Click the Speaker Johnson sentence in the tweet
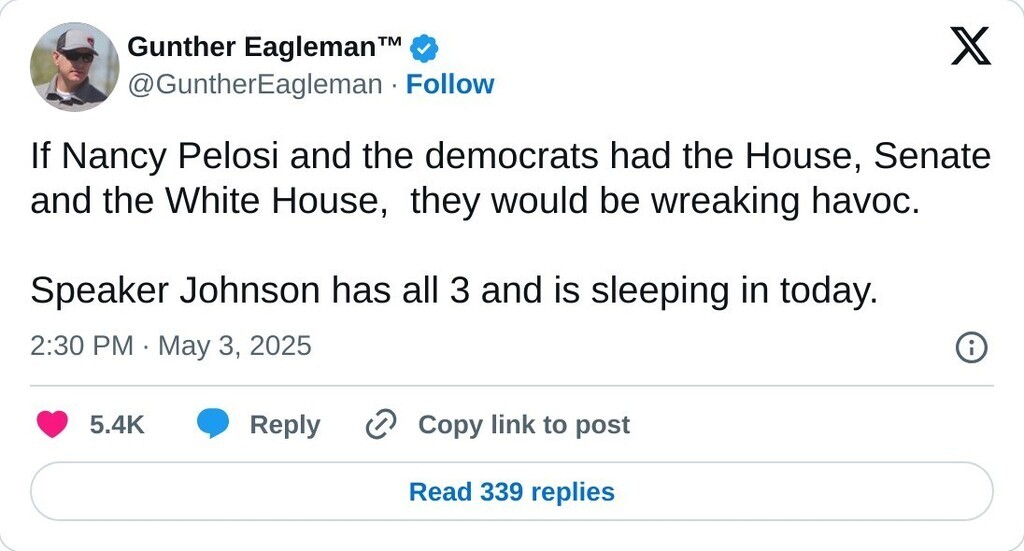 pyautogui.click(x=453, y=290)
